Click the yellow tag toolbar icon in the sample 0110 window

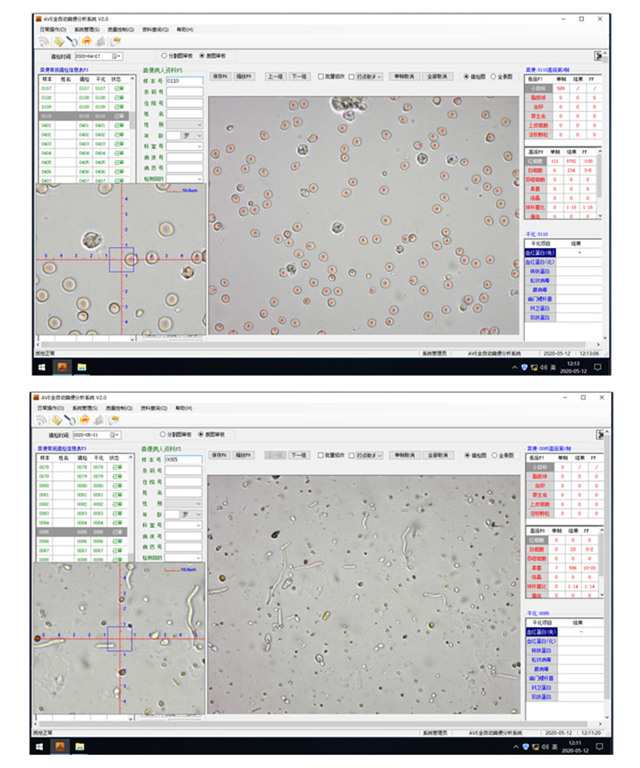pos(59,42)
